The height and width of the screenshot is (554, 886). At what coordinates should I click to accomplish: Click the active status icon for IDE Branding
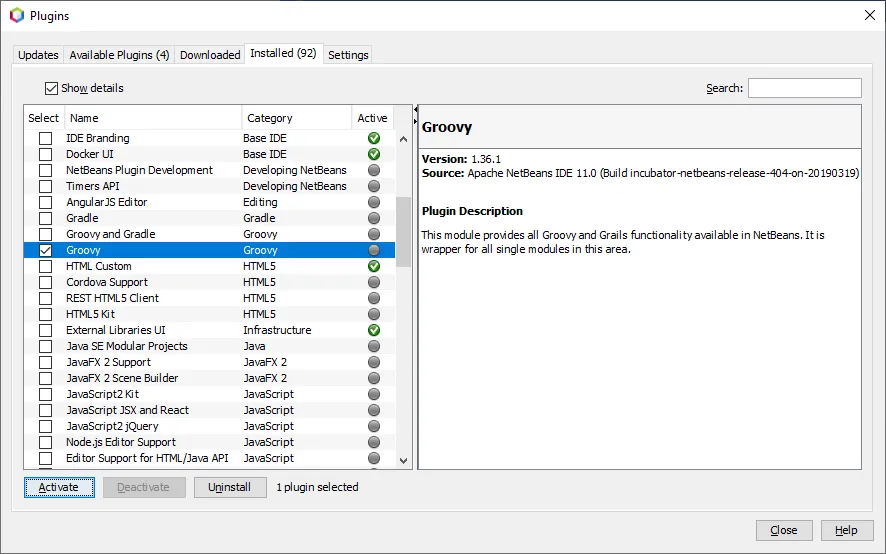click(373, 138)
